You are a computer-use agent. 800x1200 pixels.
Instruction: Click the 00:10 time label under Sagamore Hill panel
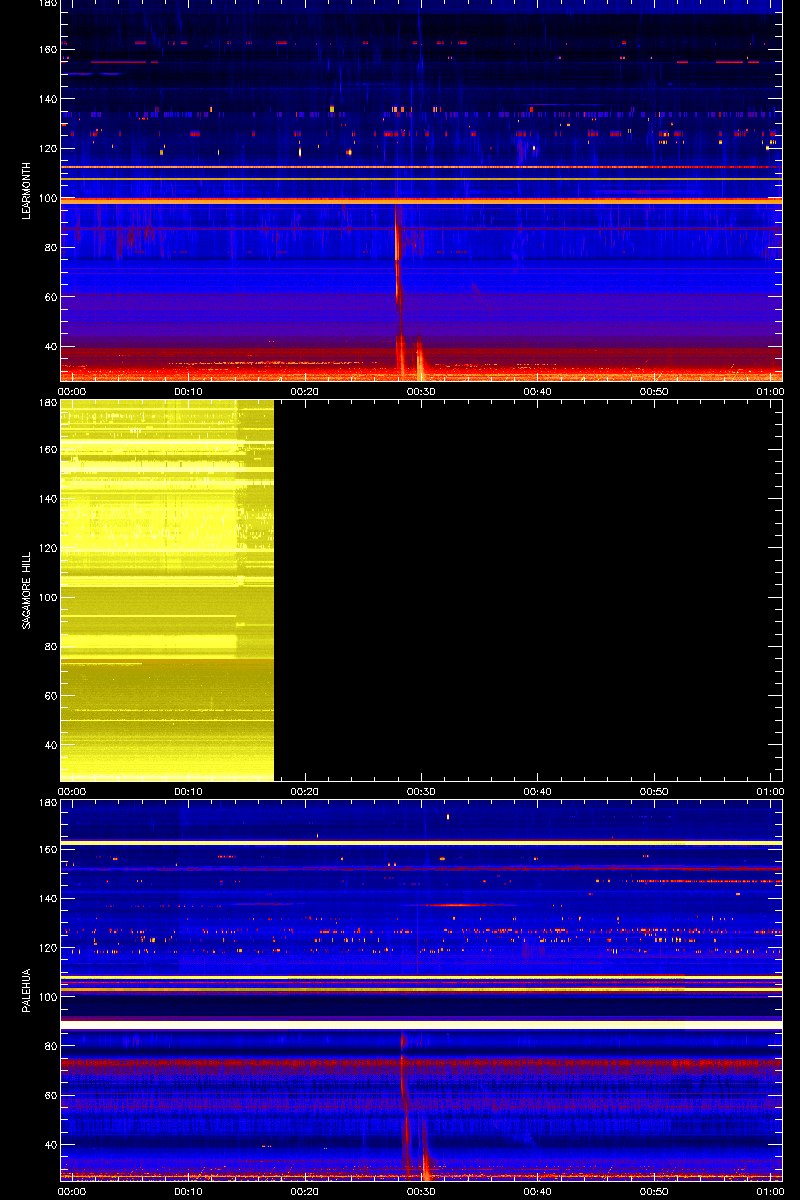pos(188,791)
